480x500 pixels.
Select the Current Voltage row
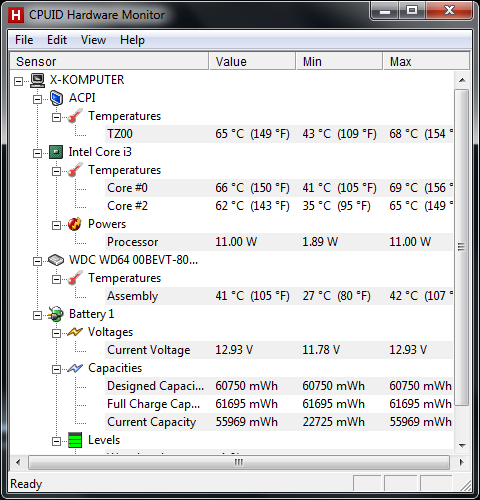[x=279, y=350]
